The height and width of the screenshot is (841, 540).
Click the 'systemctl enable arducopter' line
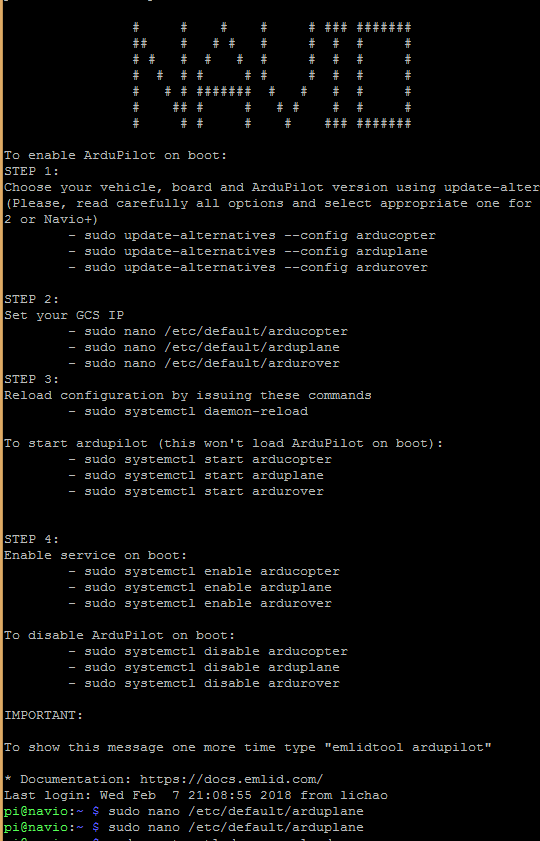[204, 572]
